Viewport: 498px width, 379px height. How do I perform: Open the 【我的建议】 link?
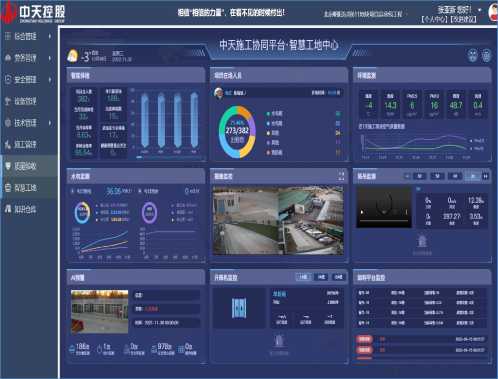(464, 19)
